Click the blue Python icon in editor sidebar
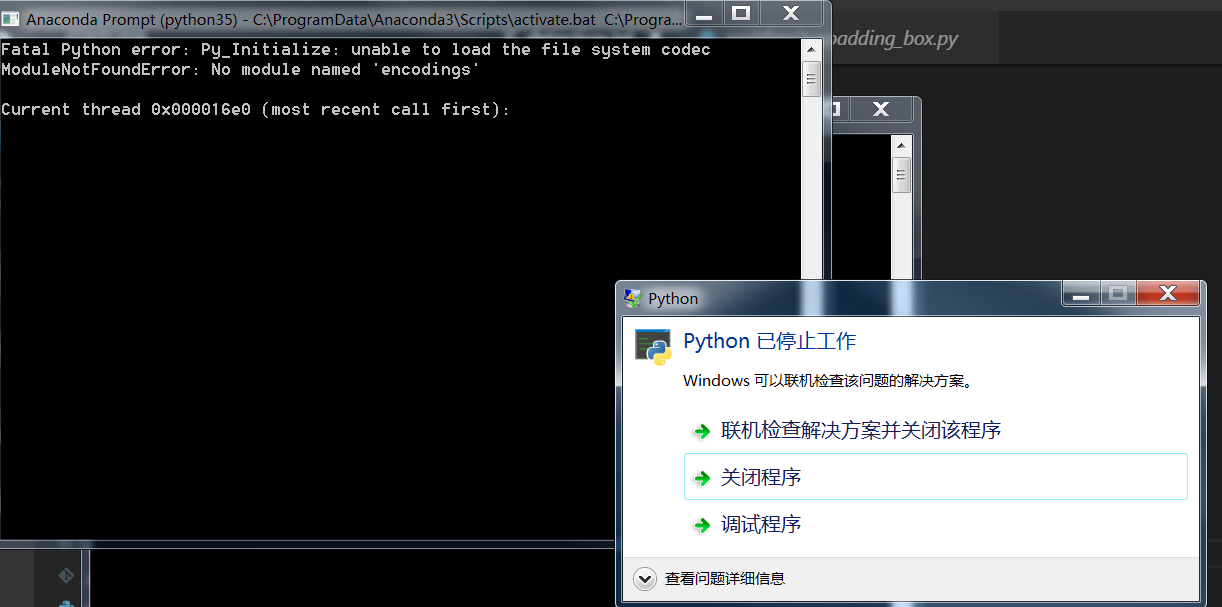The height and width of the screenshot is (607, 1222). (65, 603)
